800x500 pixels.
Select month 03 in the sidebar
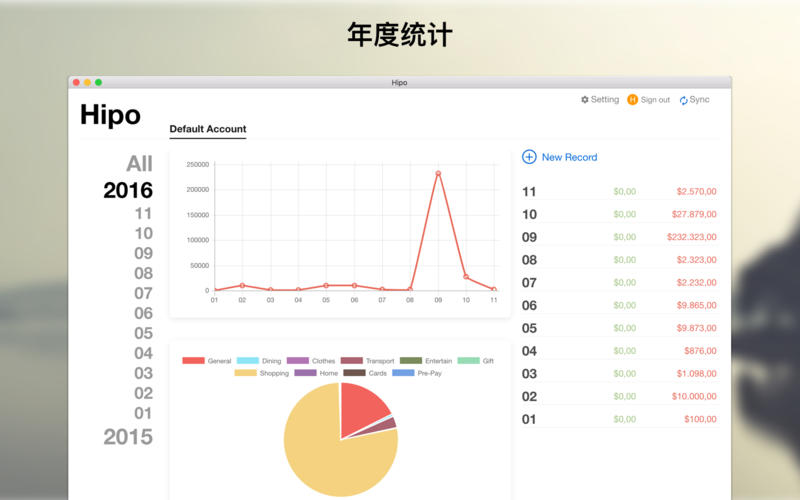tap(143, 373)
